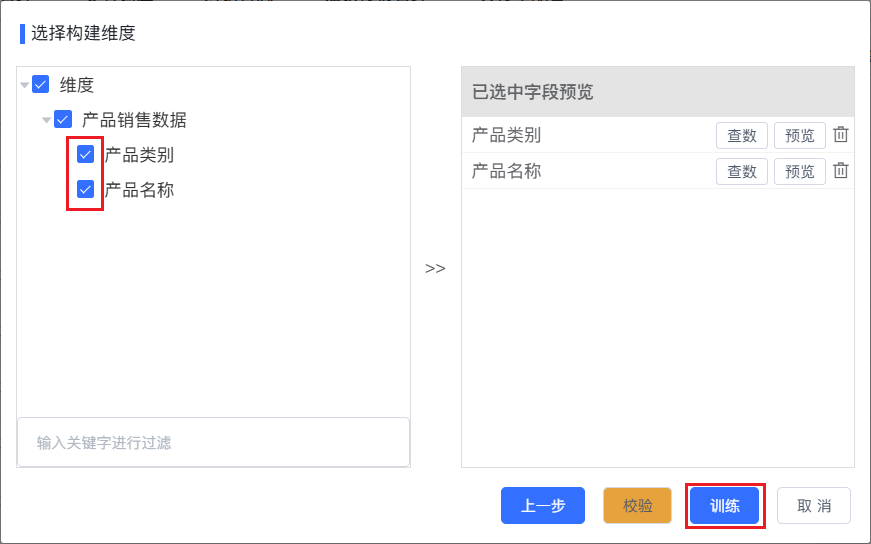Delete the 产品名称 field with trash icon
This screenshot has height=544, width=871.
(x=840, y=171)
